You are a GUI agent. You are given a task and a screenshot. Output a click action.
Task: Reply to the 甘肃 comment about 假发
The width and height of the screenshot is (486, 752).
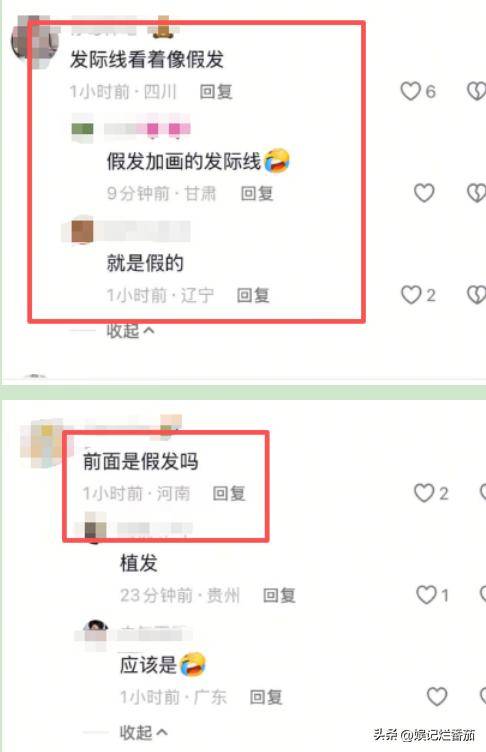coord(257,194)
